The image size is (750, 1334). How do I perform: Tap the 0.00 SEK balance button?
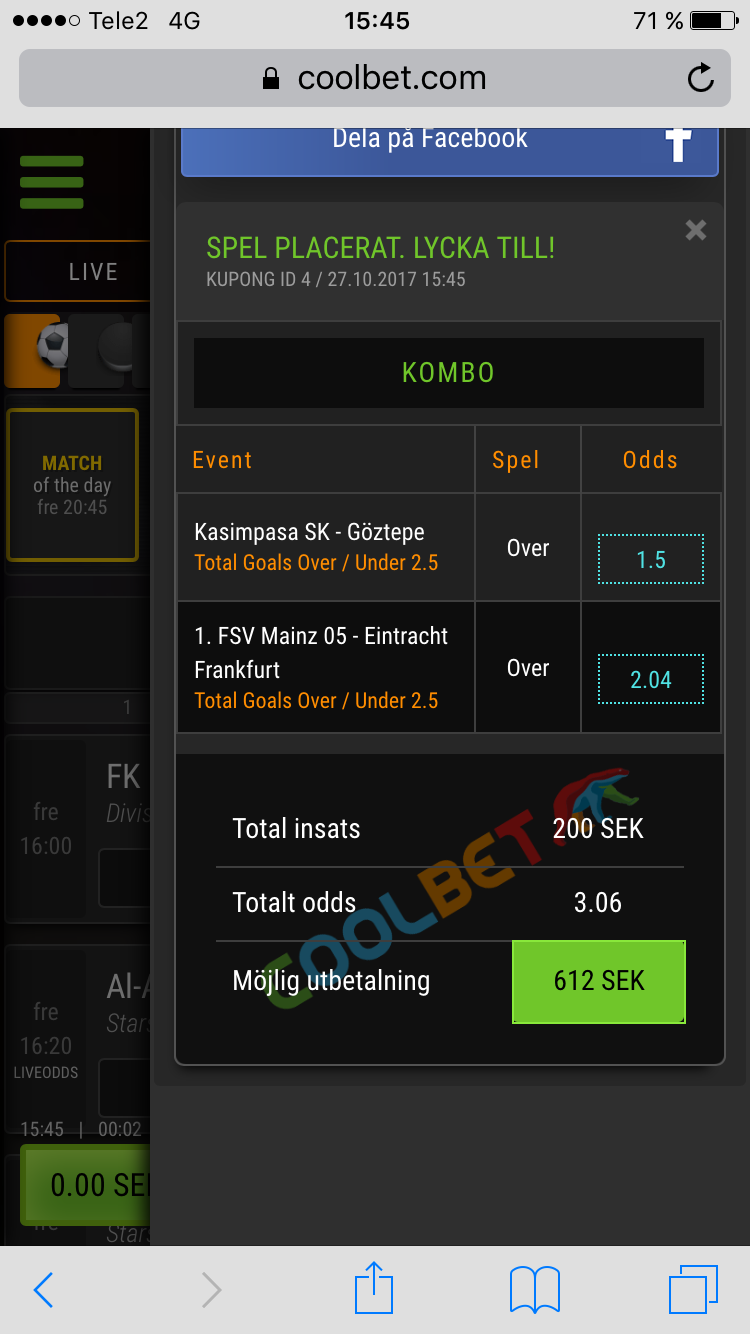click(x=85, y=1185)
